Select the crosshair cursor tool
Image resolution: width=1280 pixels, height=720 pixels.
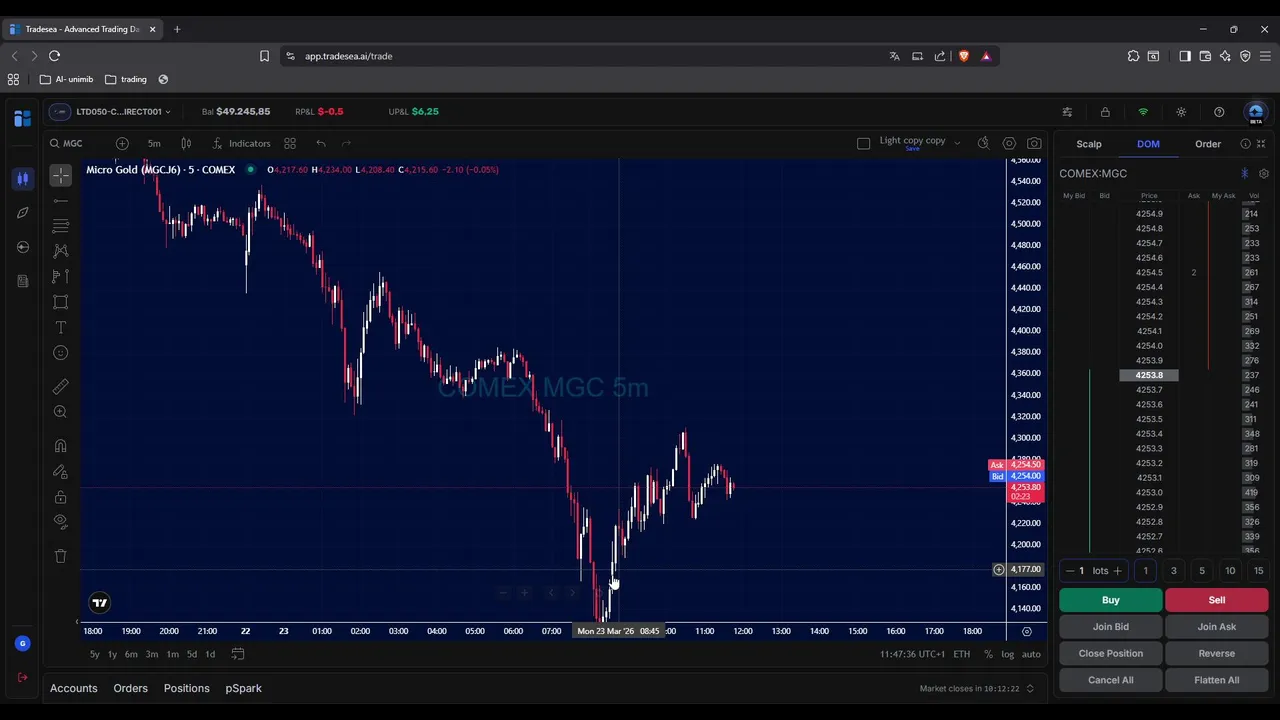click(61, 176)
